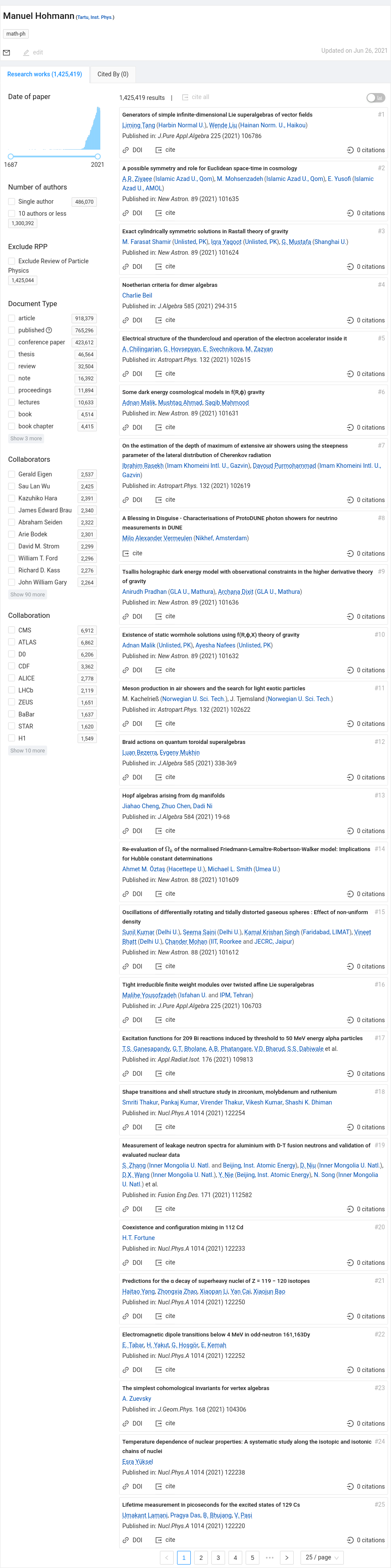Click the help icon next to published
Viewport: 391px width, 1568px height.
[x=49, y=331]
